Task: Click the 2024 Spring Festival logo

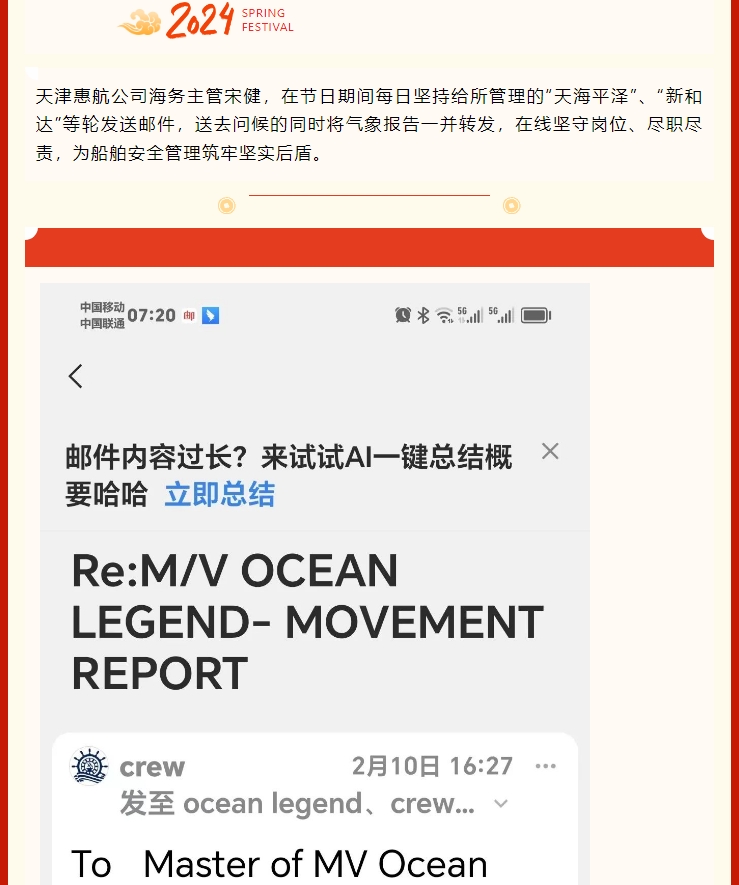Action: (x=206, y=20)
